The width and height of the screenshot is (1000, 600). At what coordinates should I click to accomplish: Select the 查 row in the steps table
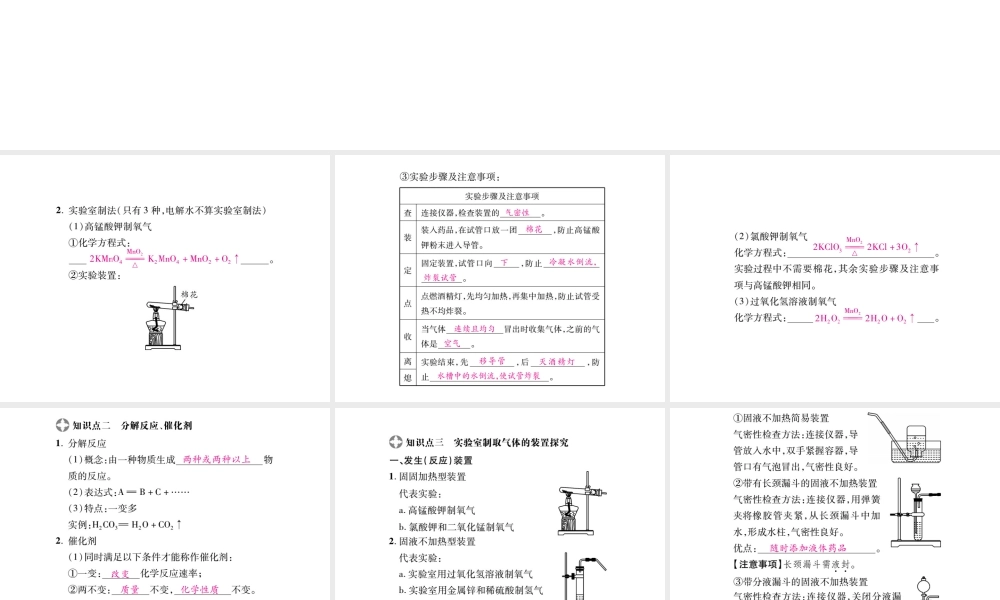[408, 211]
